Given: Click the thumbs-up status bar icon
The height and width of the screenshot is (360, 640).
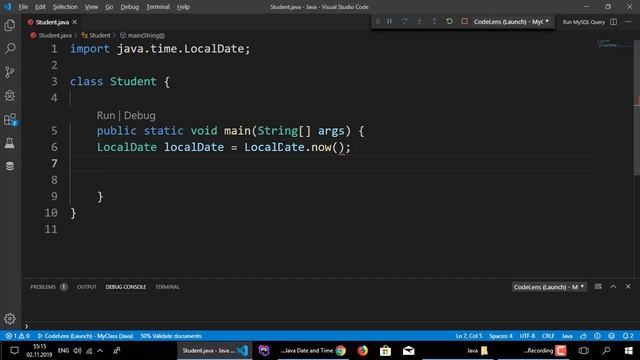Looking at the screenshot, I should point(583,336).
